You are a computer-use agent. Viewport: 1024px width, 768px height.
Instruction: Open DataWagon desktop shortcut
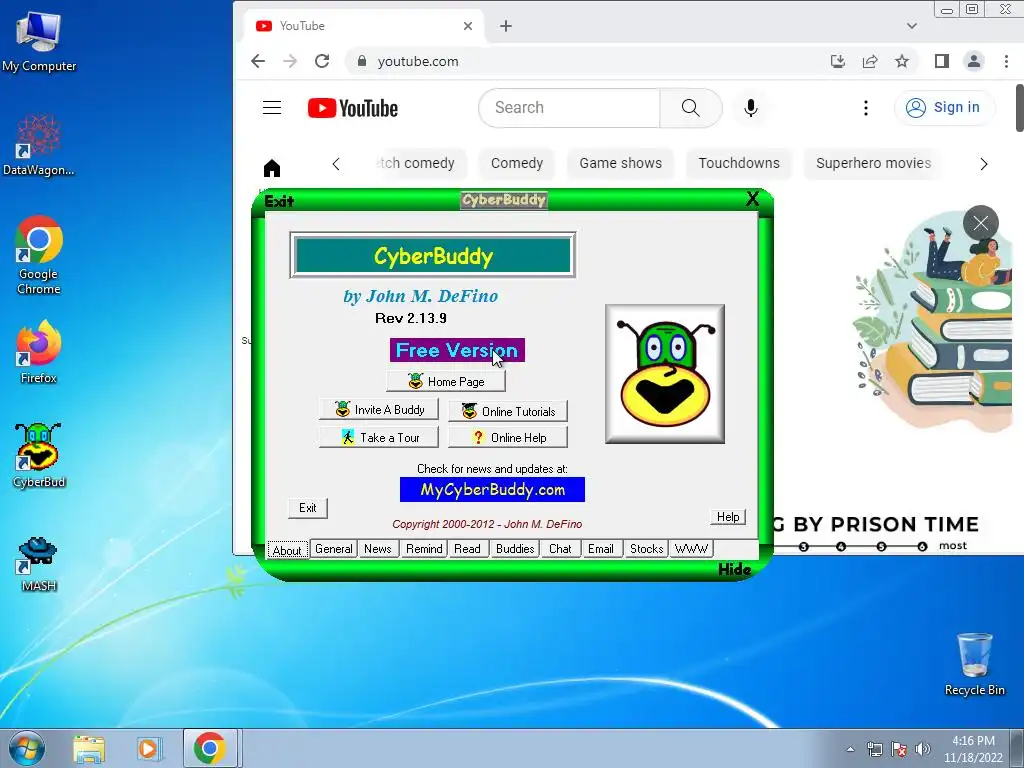tap(39, 144)
